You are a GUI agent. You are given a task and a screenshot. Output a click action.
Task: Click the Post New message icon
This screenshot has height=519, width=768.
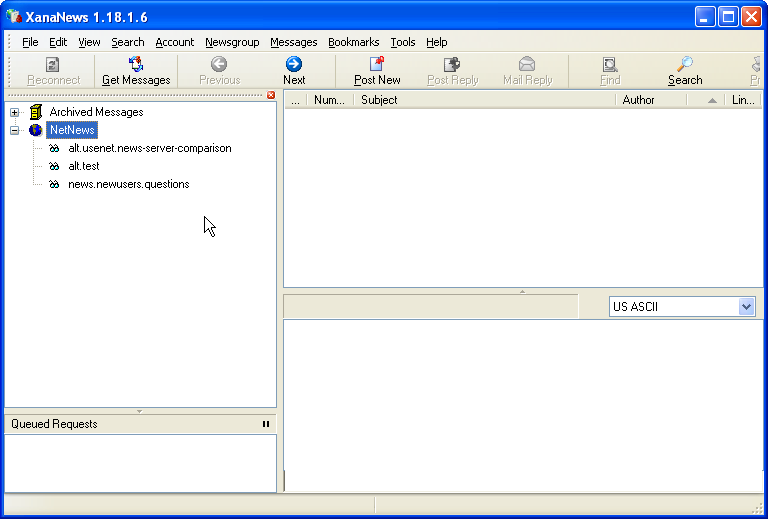click(377, 64)
